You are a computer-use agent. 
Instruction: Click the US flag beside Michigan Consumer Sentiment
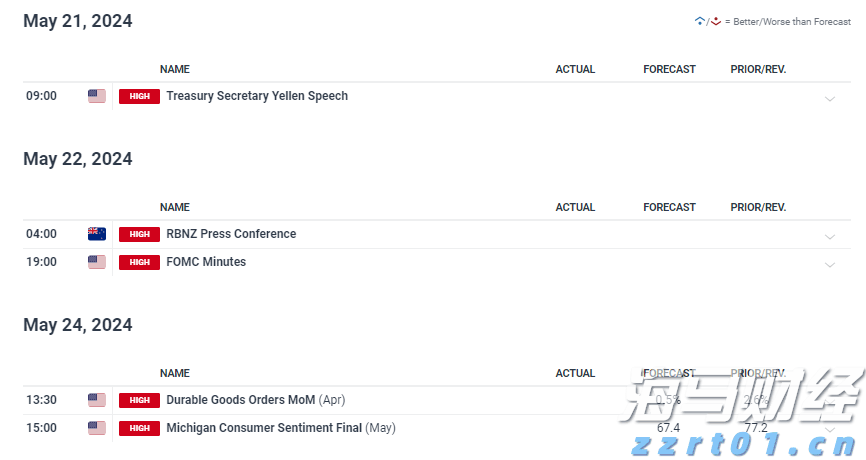pyautogui.click(x=96, y=428)
